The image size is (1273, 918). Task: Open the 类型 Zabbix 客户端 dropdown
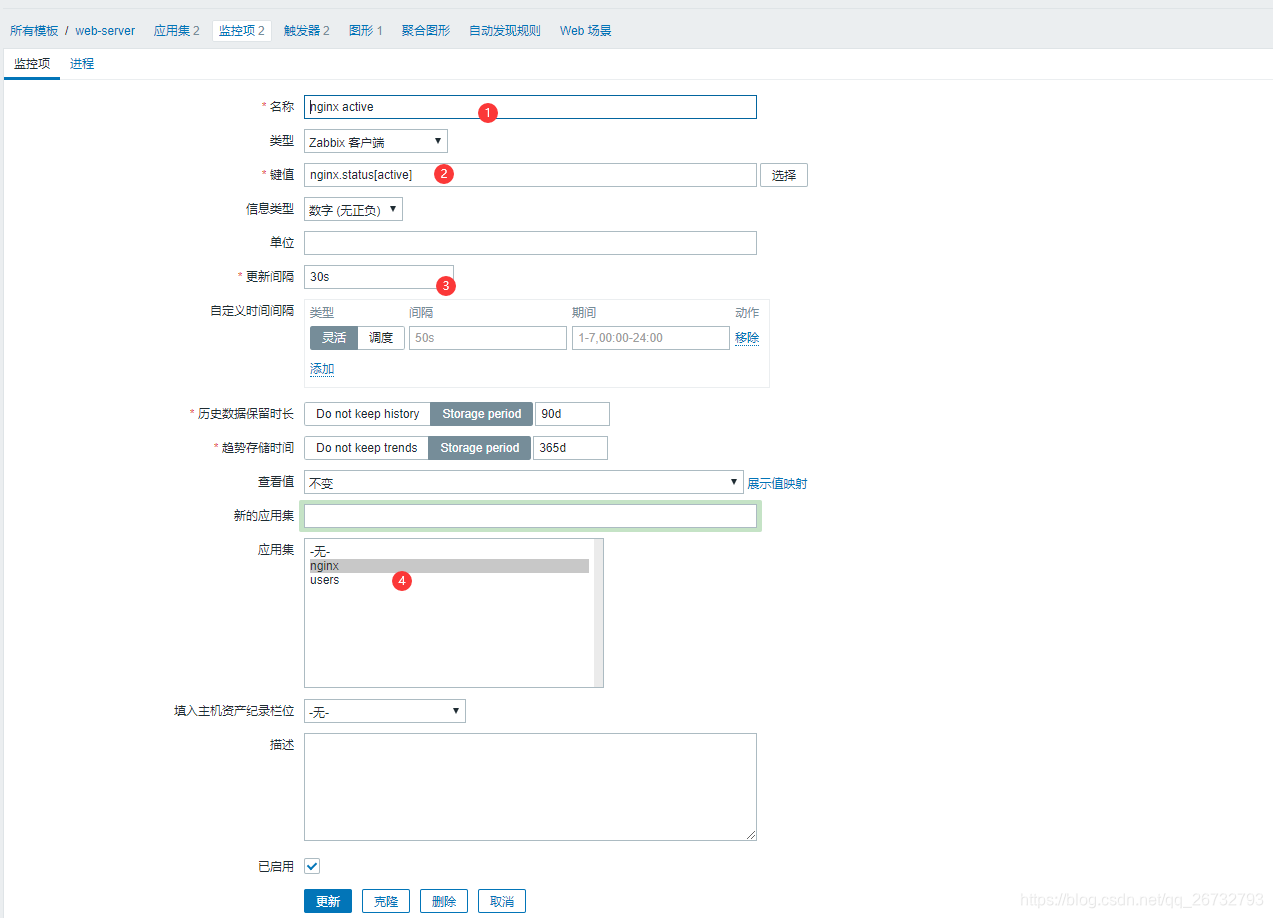click(376, 142)
